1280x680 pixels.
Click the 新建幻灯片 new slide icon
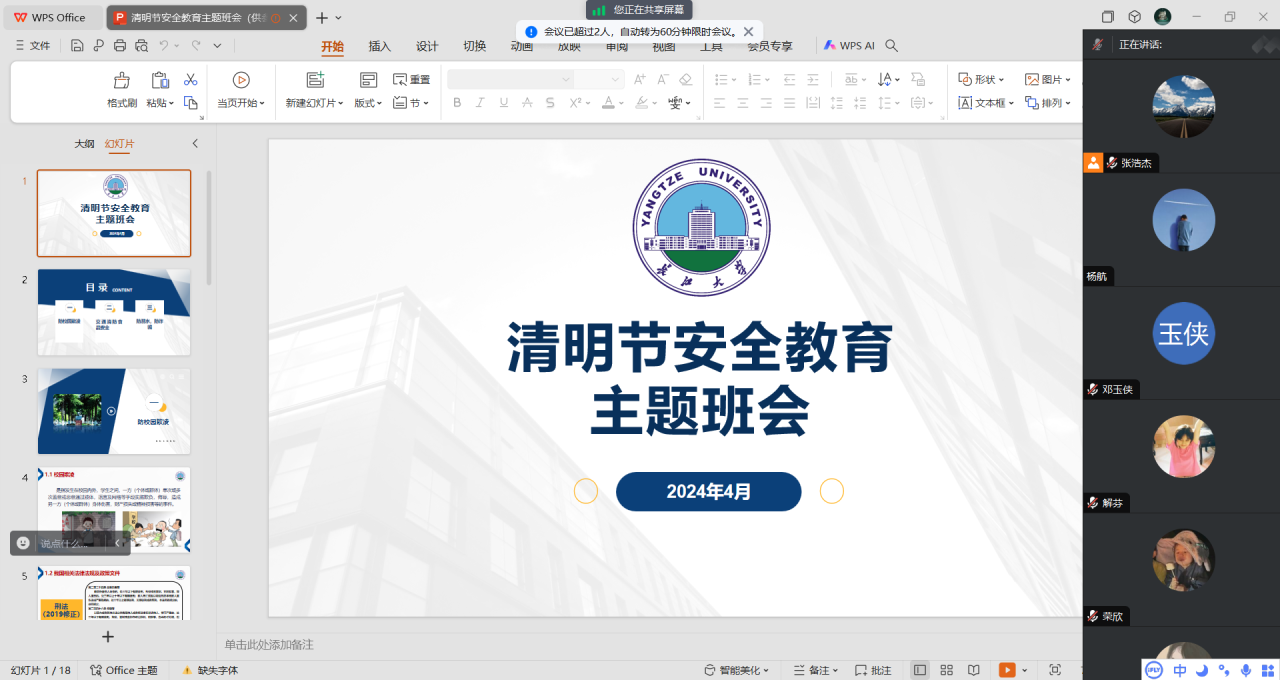click(315, 80)
